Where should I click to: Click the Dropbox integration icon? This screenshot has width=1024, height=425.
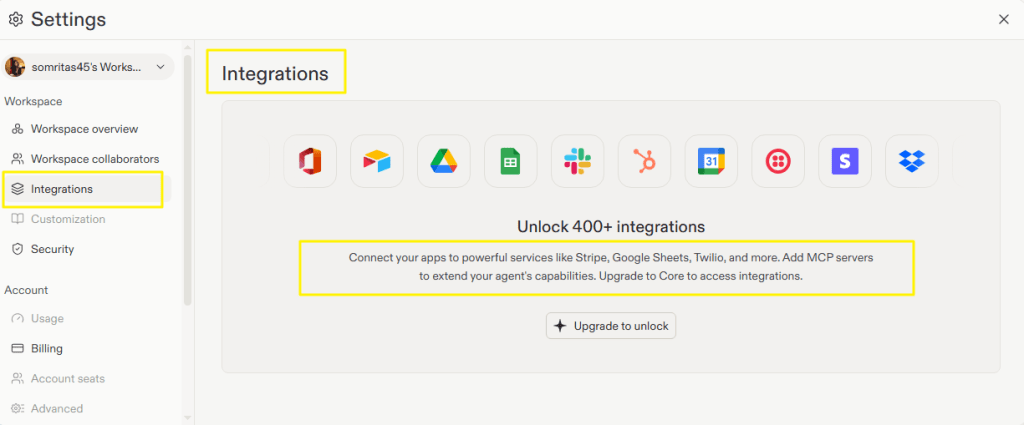(912, 161)
